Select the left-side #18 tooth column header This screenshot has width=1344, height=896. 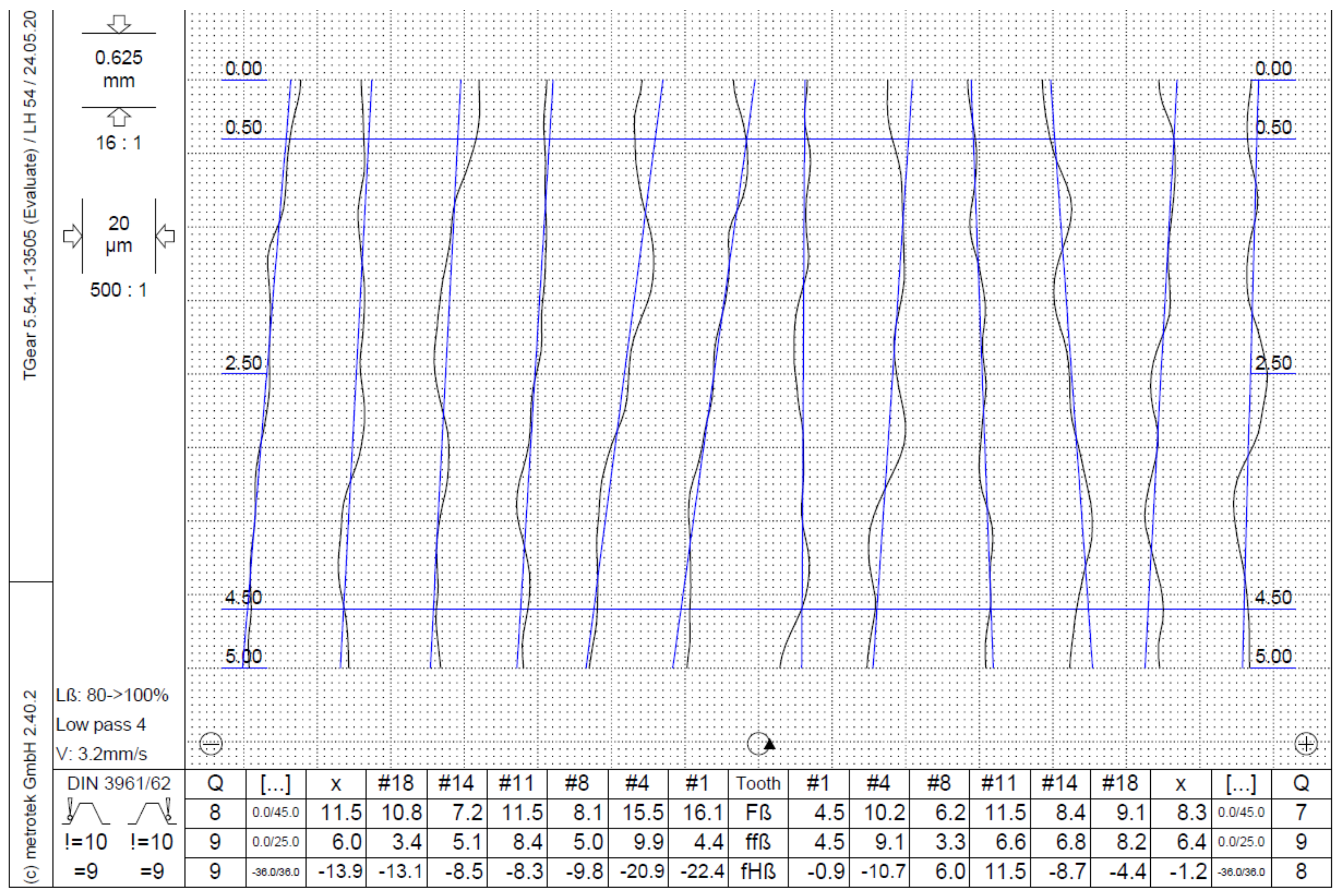point(396,783)
